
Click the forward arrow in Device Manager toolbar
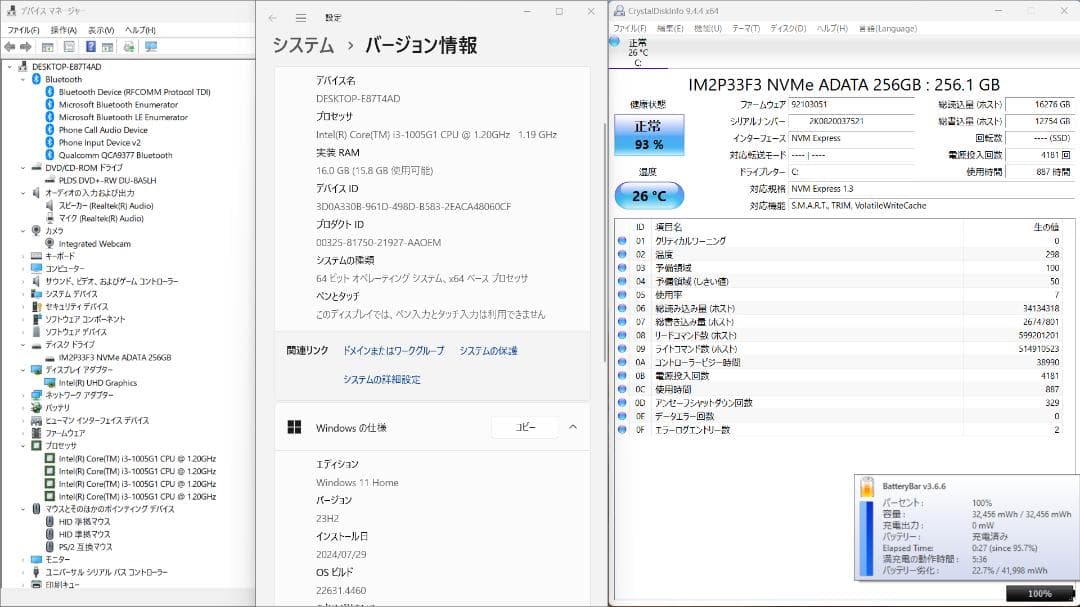click(26, 45)
